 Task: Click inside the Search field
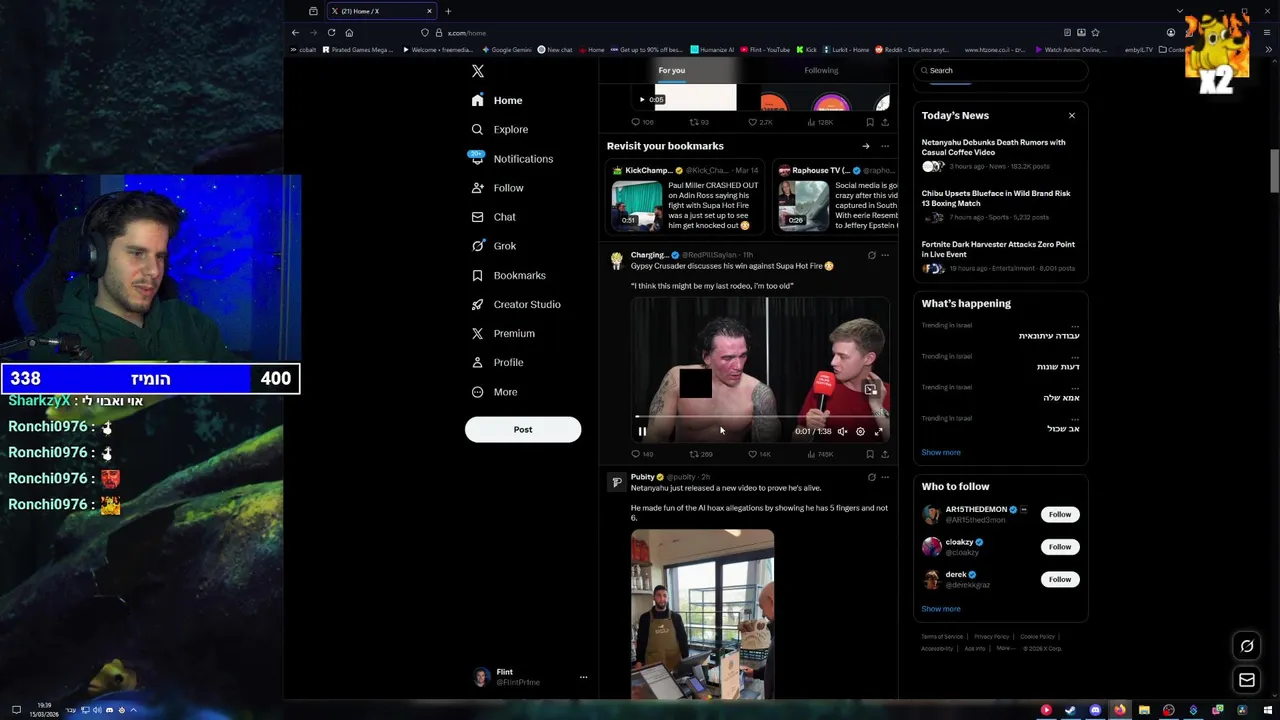pos(1000,71)
